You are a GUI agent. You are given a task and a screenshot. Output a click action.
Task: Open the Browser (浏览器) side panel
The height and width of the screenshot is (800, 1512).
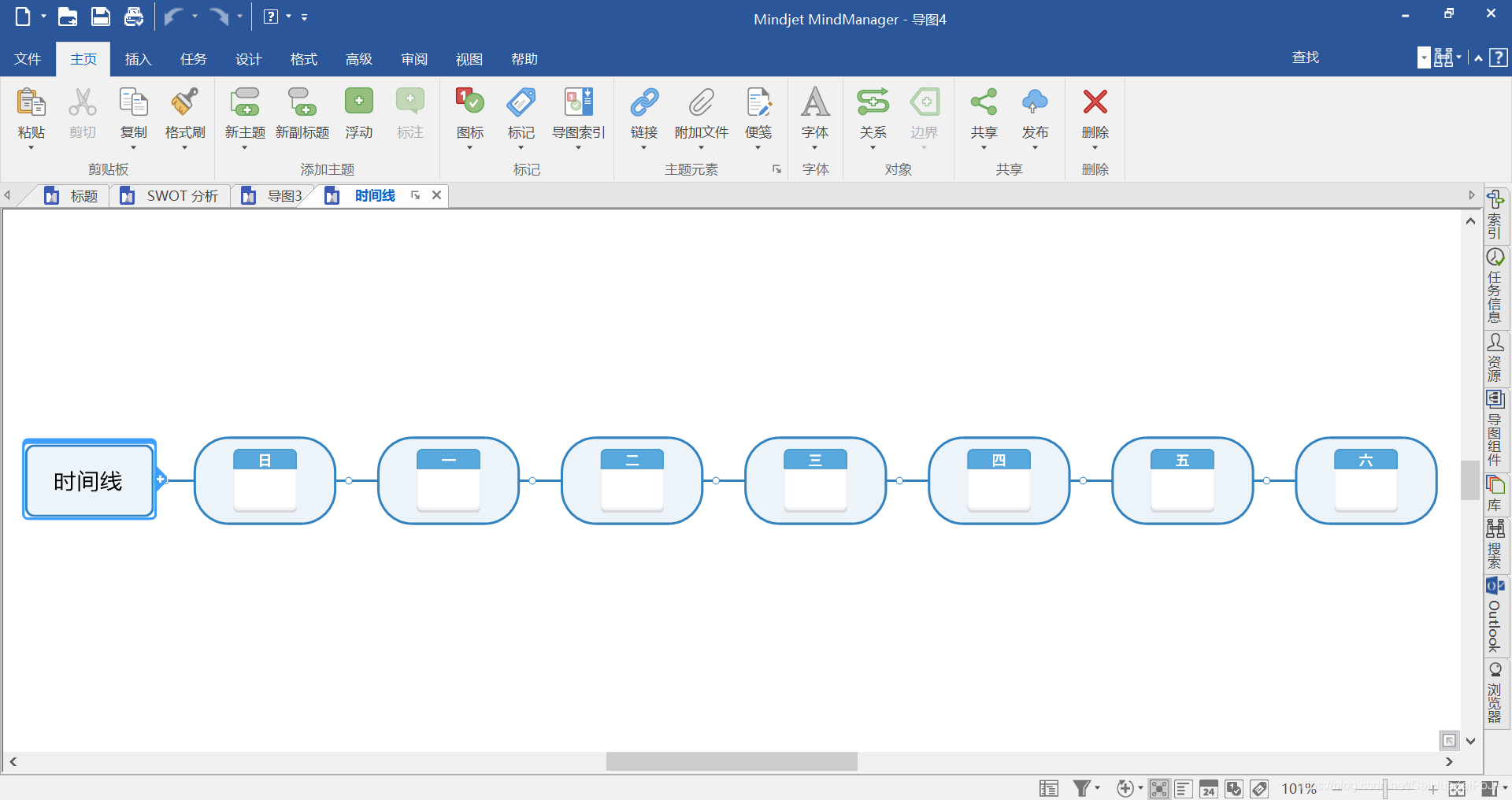tap(1495, 693)
